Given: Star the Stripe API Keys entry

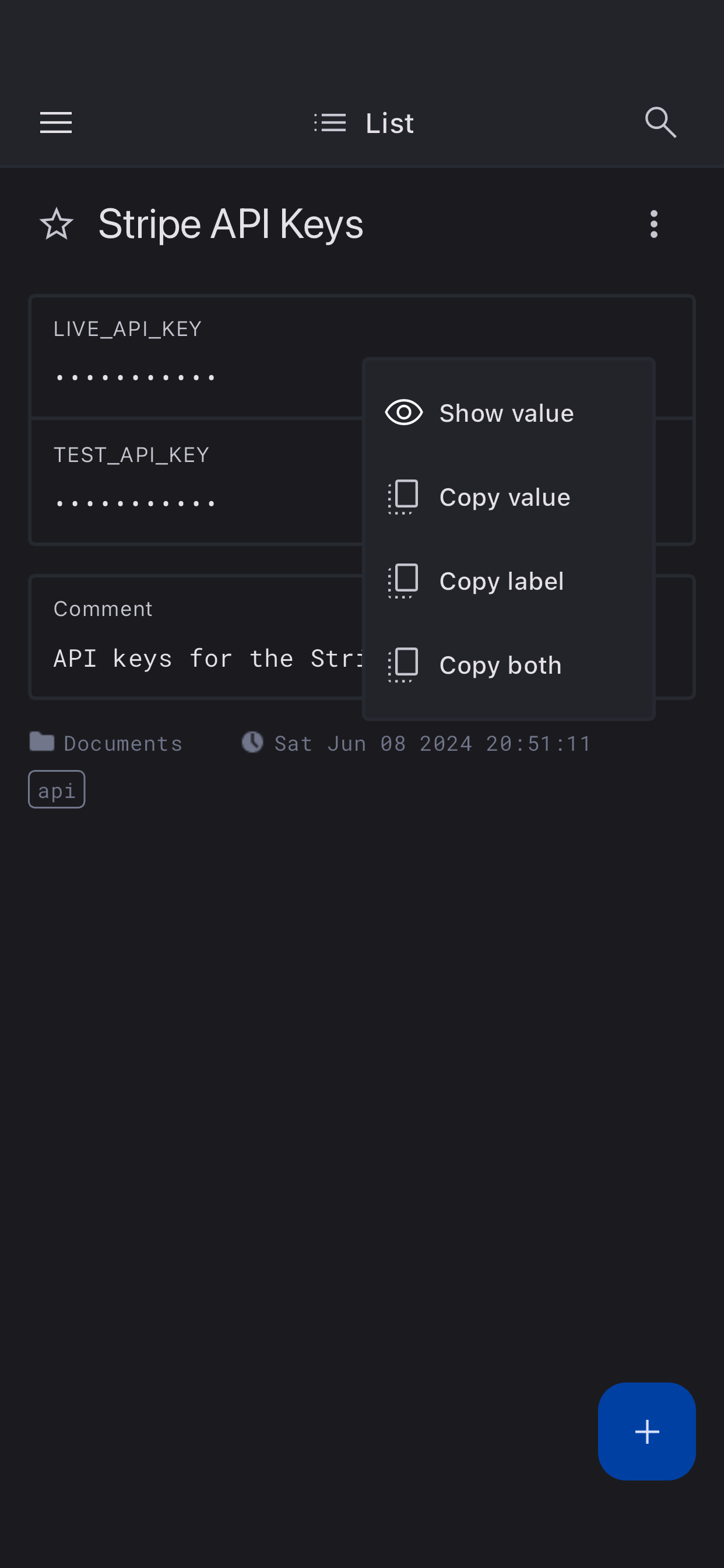Looking at the screenshot, I should (57, 224).
